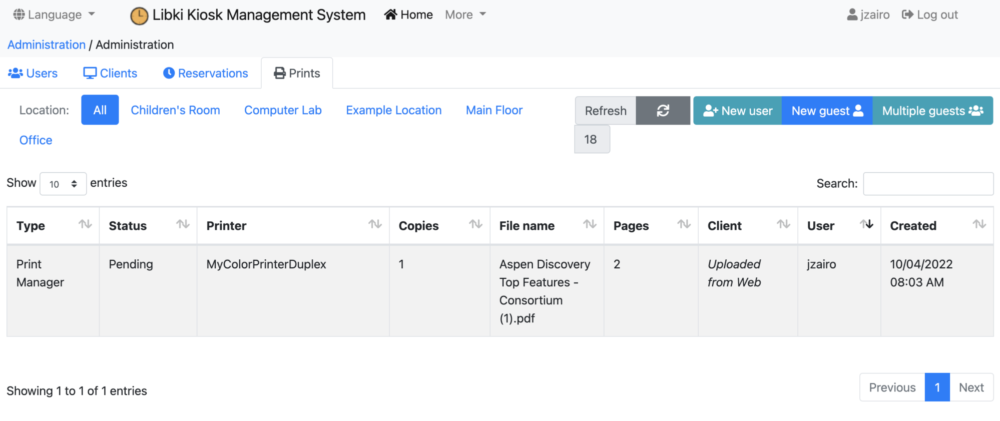Select the All location filter
The width and height of the screenshot is (1000, 421).
(x=100, y=110)
